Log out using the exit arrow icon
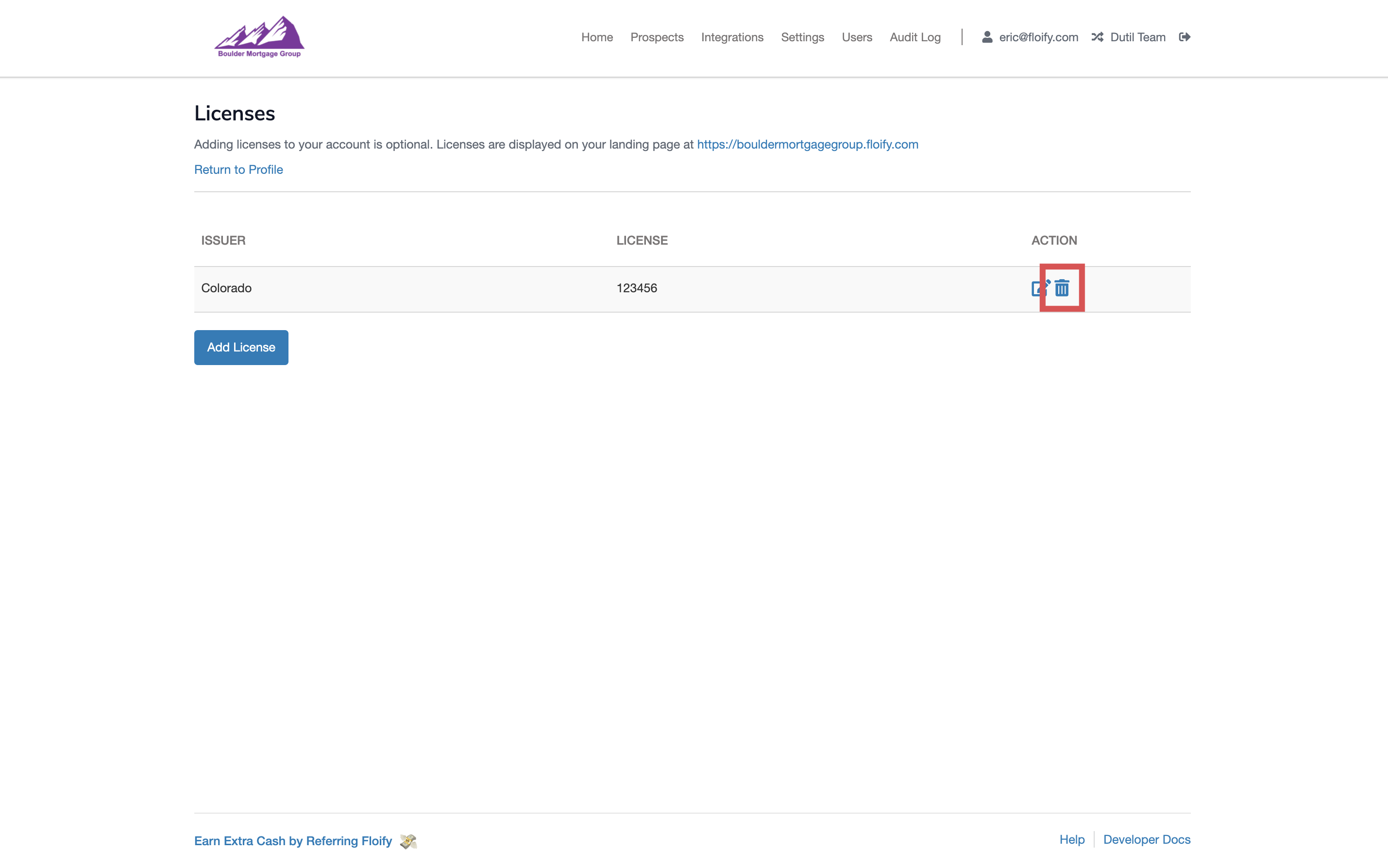 [x=1184, y=37]
